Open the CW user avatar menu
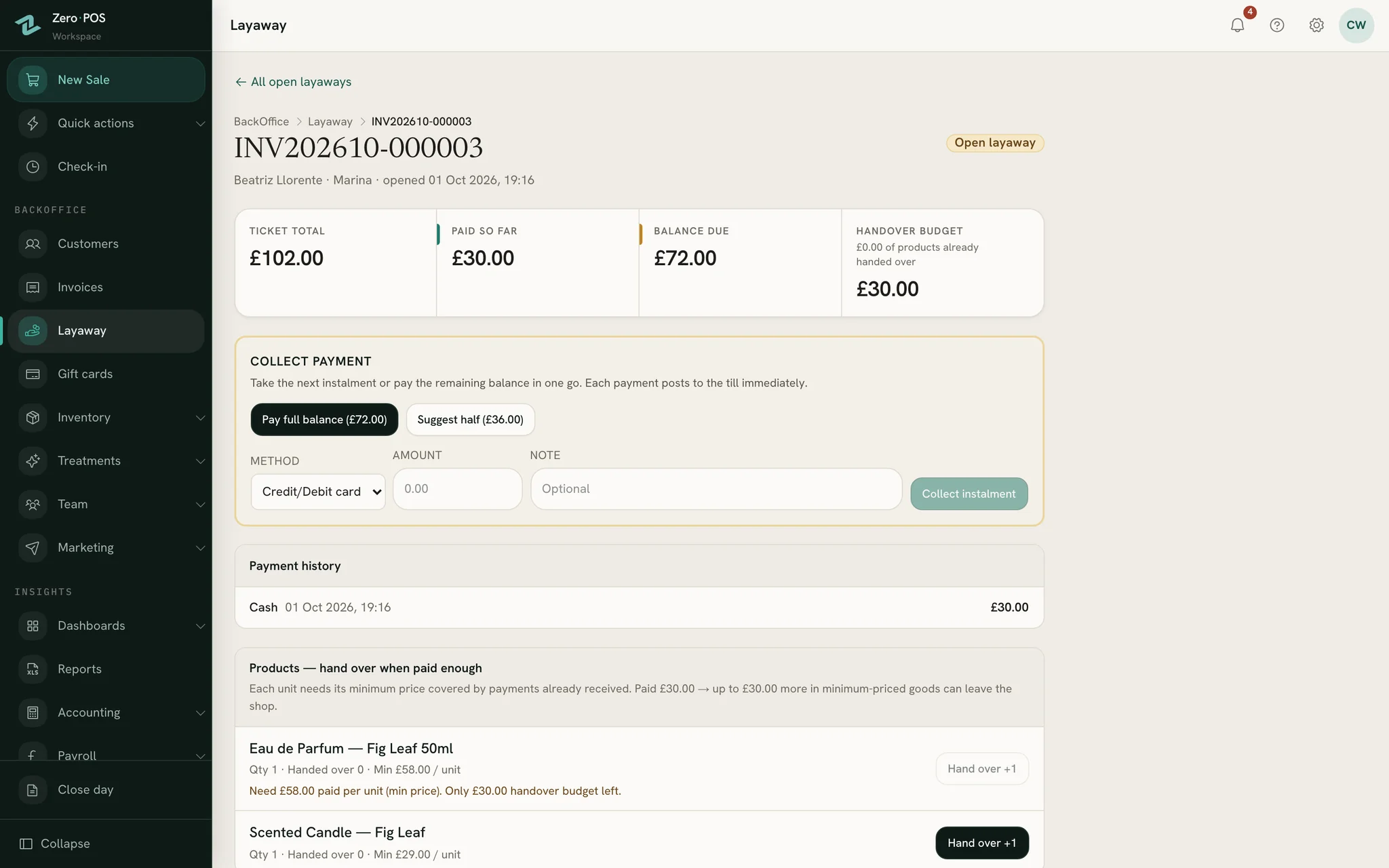Image resolution: width=1389 pixels, height=868 pixels. [1356, 25]
